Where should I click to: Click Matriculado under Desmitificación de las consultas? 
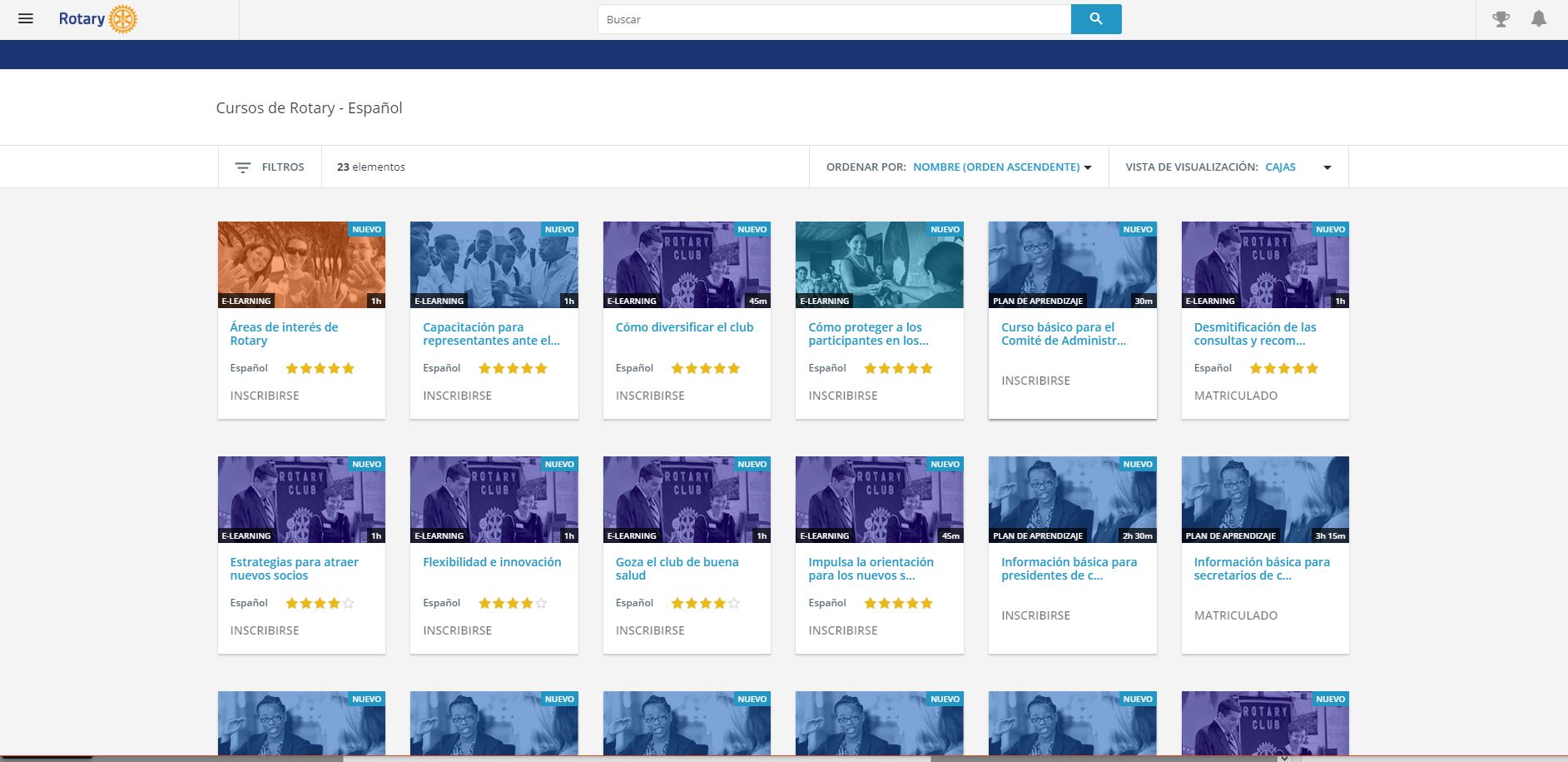click(1235, 396)
